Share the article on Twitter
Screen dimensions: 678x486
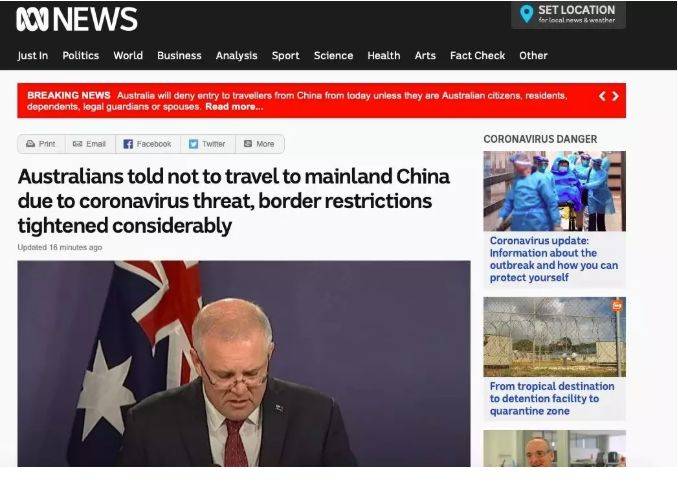(208, 144)
